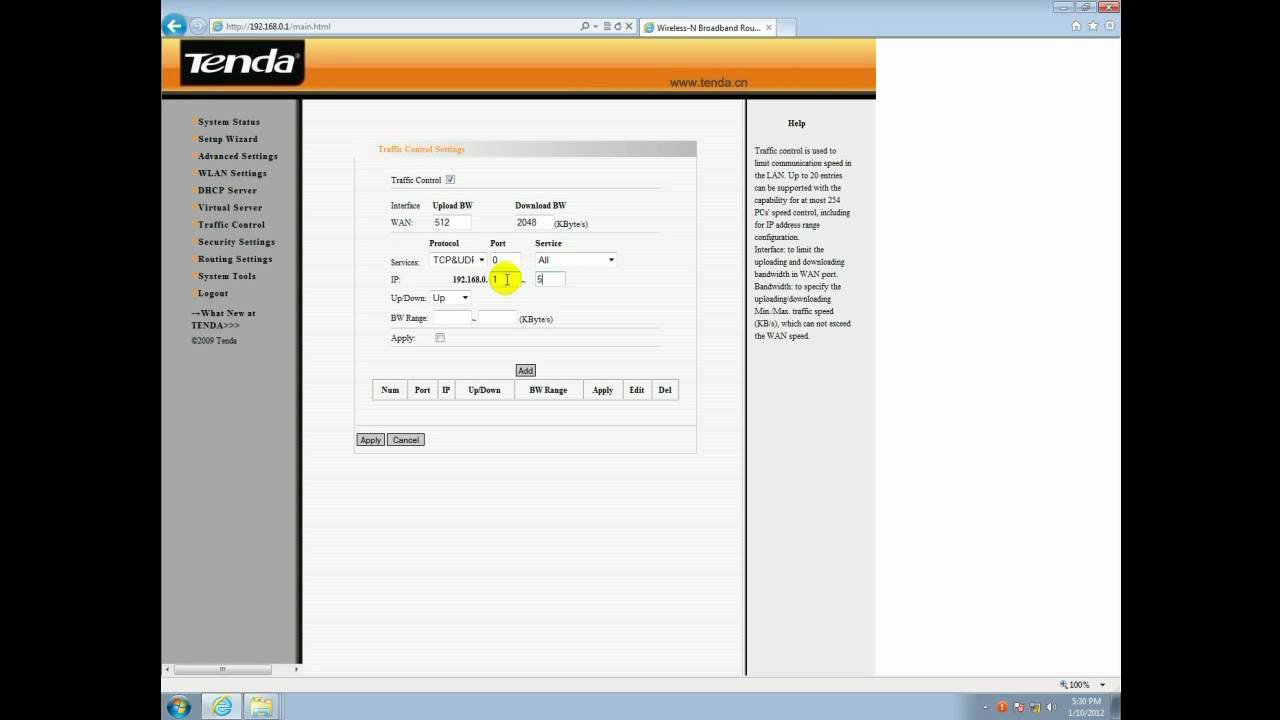This screenshot has height=720, width=1280.
Task: Open Routing Settings in the sidebar
Action: [235, 259]
